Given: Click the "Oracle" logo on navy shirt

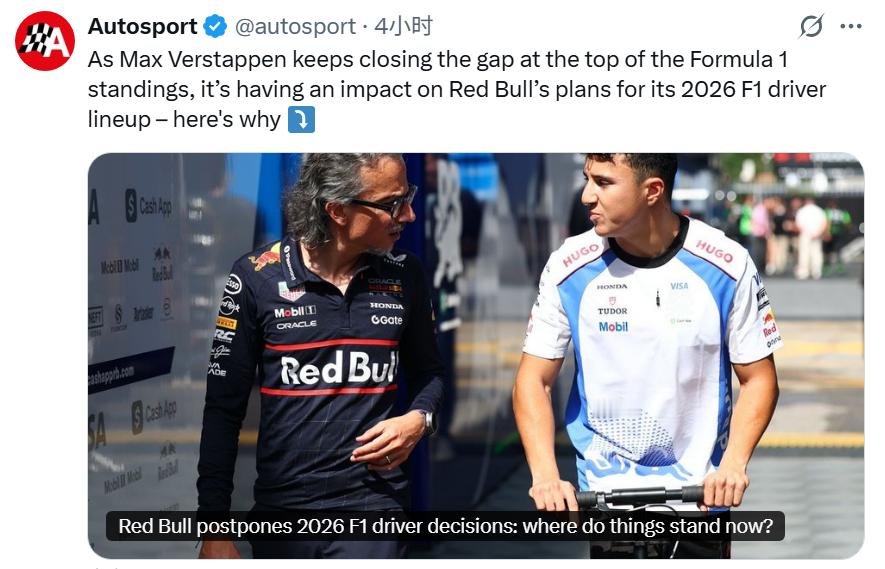Looking at the screenshot, I should coord(296,325).
